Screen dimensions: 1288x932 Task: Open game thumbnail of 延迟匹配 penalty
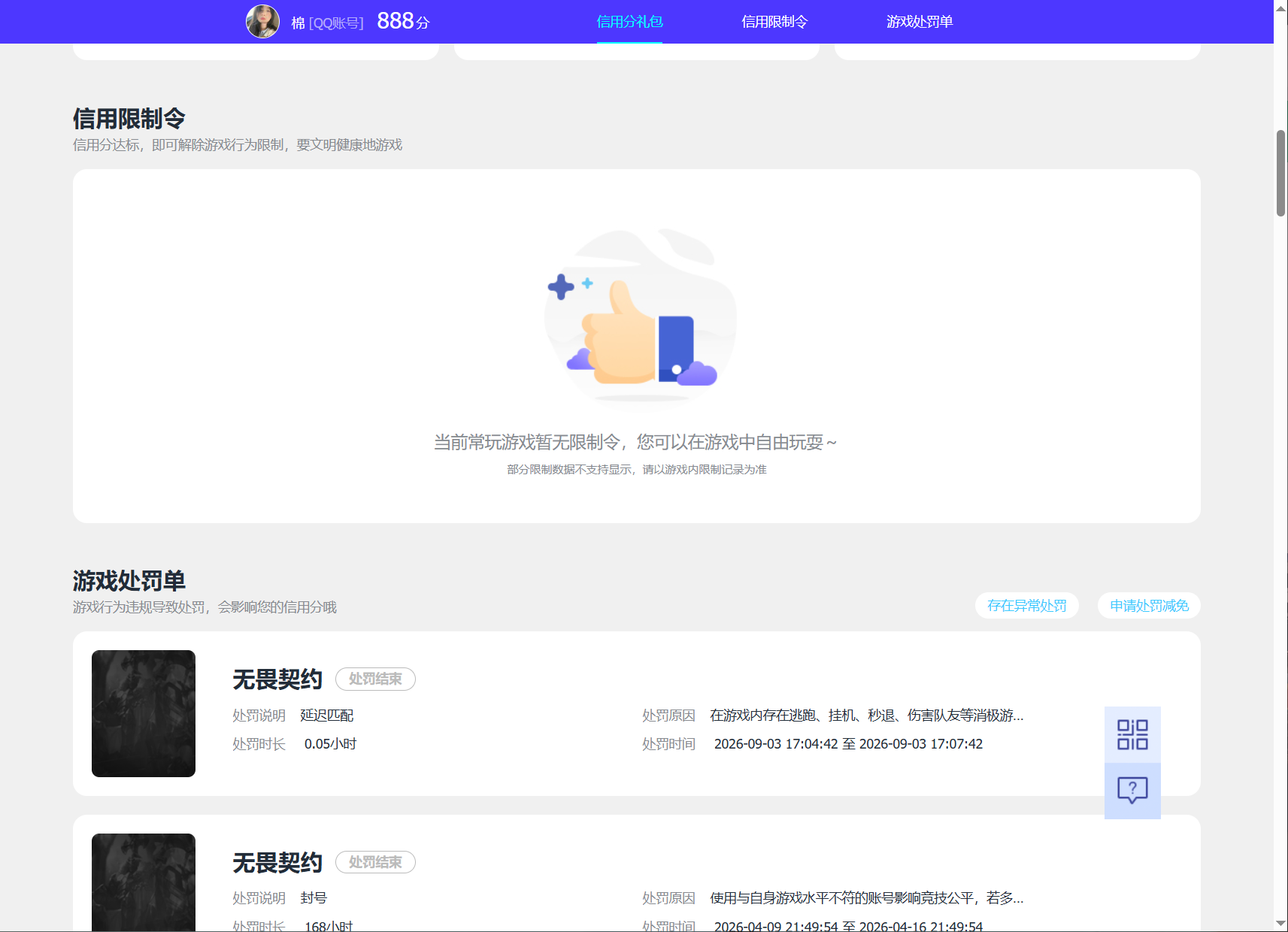[144, 713]
